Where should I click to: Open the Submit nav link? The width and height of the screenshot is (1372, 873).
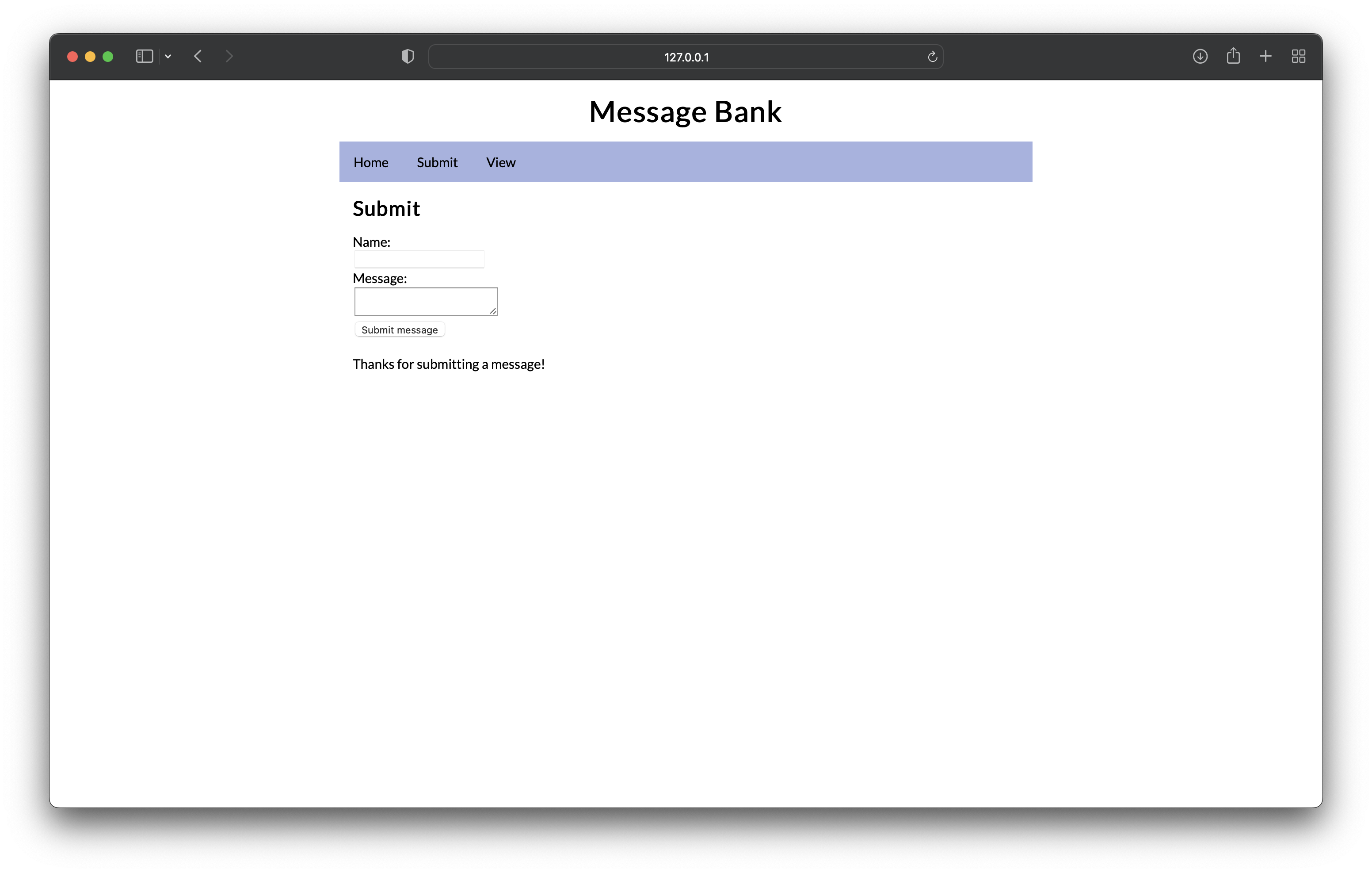[437, 162]
